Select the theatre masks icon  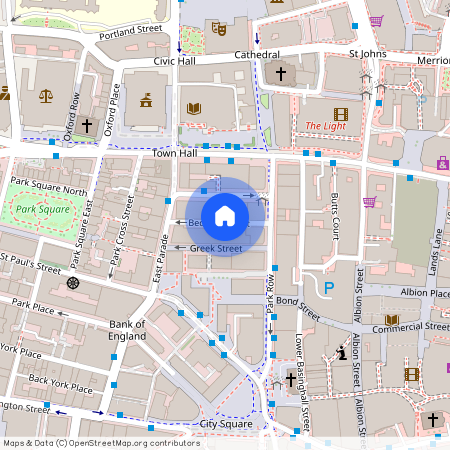point(219,29)
